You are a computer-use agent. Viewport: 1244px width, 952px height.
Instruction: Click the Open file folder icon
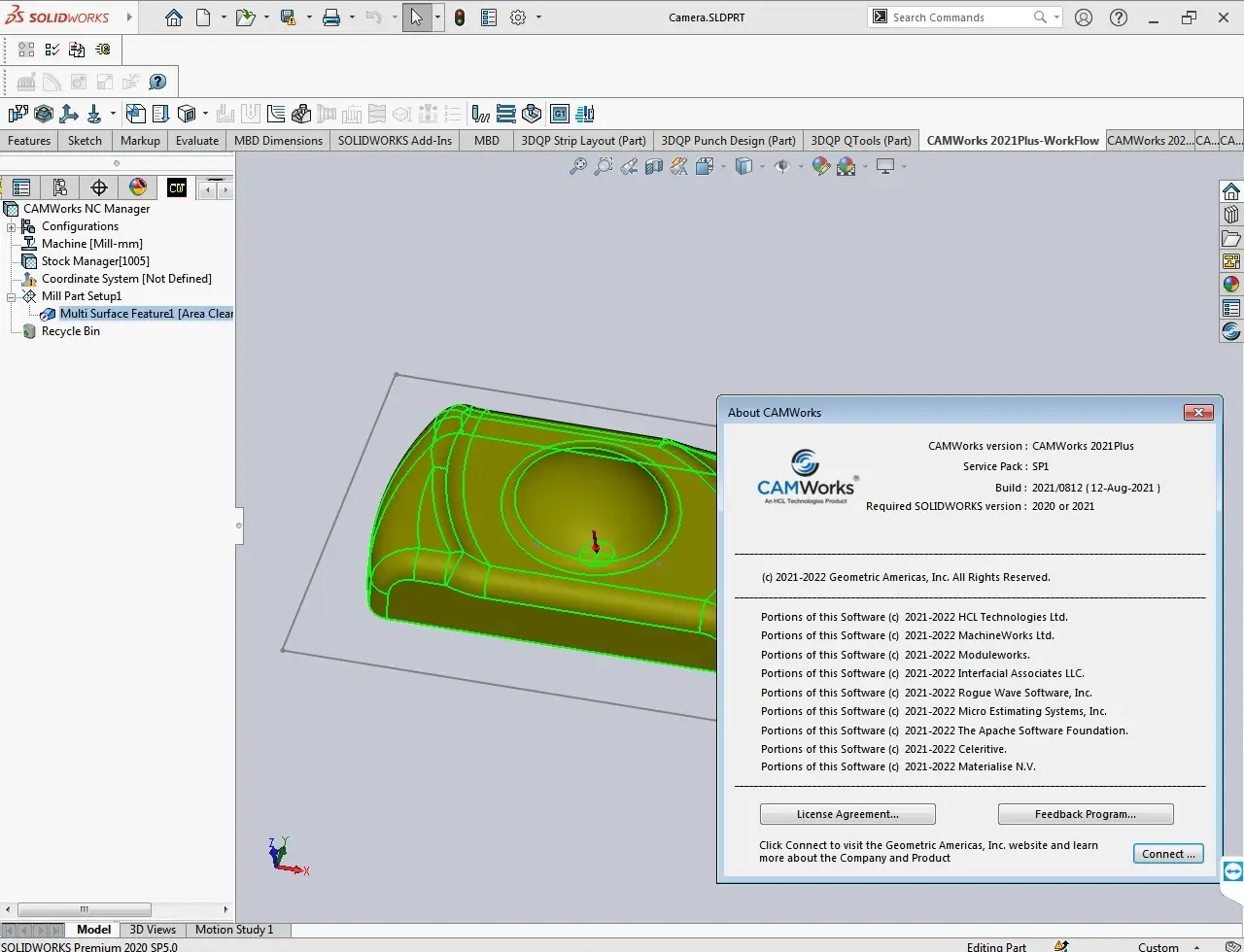pyautogui.click(x=245, y=17)
